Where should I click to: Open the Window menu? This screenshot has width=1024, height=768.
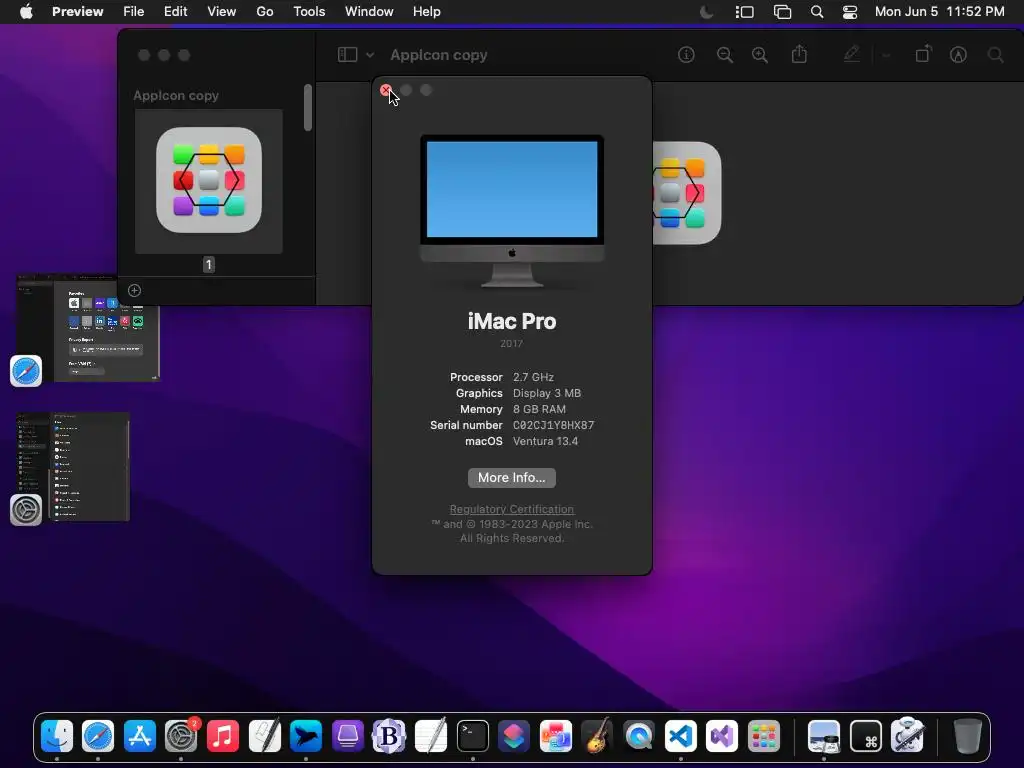coord(369,12)
